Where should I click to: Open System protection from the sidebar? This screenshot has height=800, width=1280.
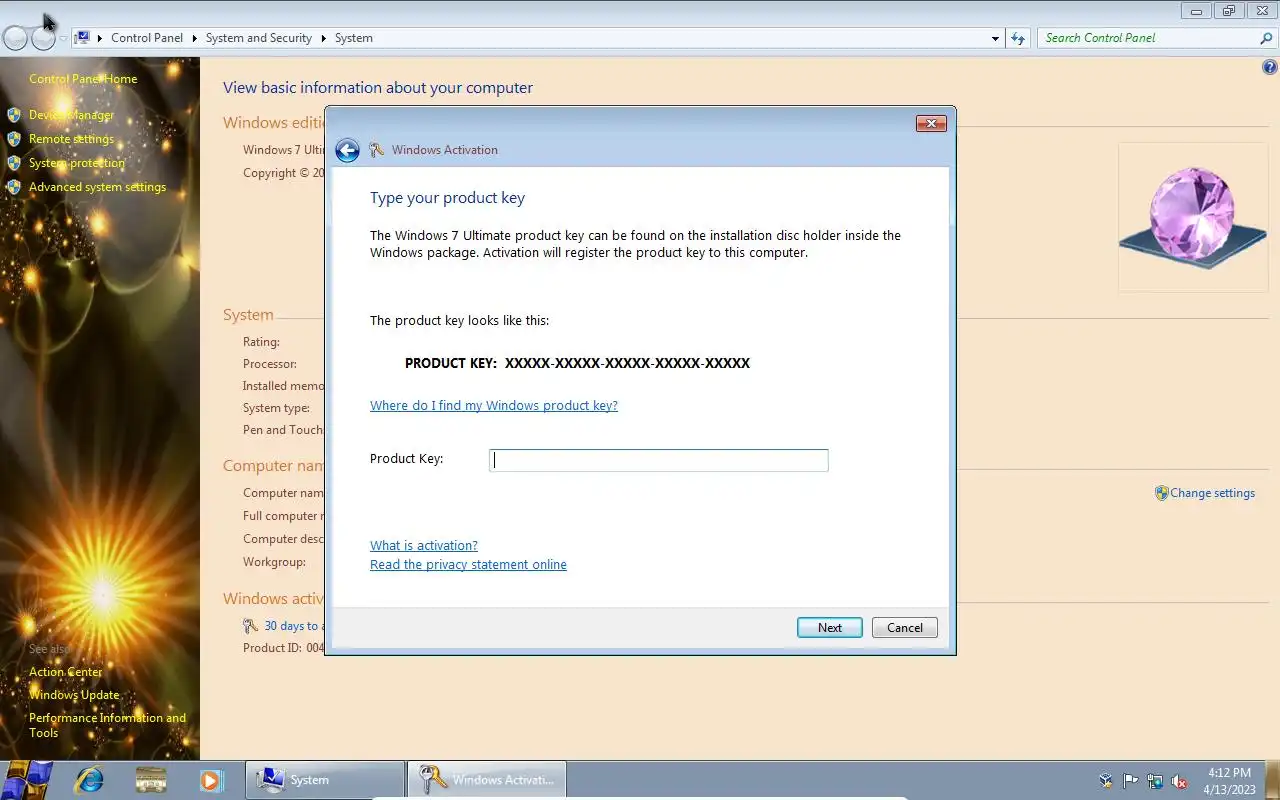point(77,163)
